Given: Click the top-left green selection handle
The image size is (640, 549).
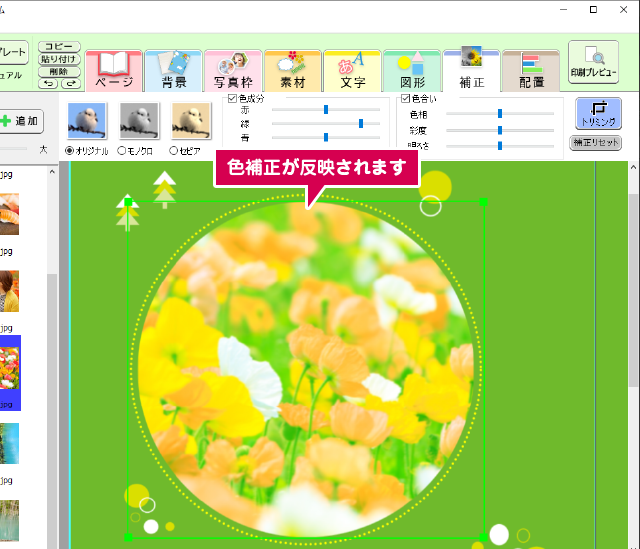Looking at the screenshot, I should coord(128,202).
